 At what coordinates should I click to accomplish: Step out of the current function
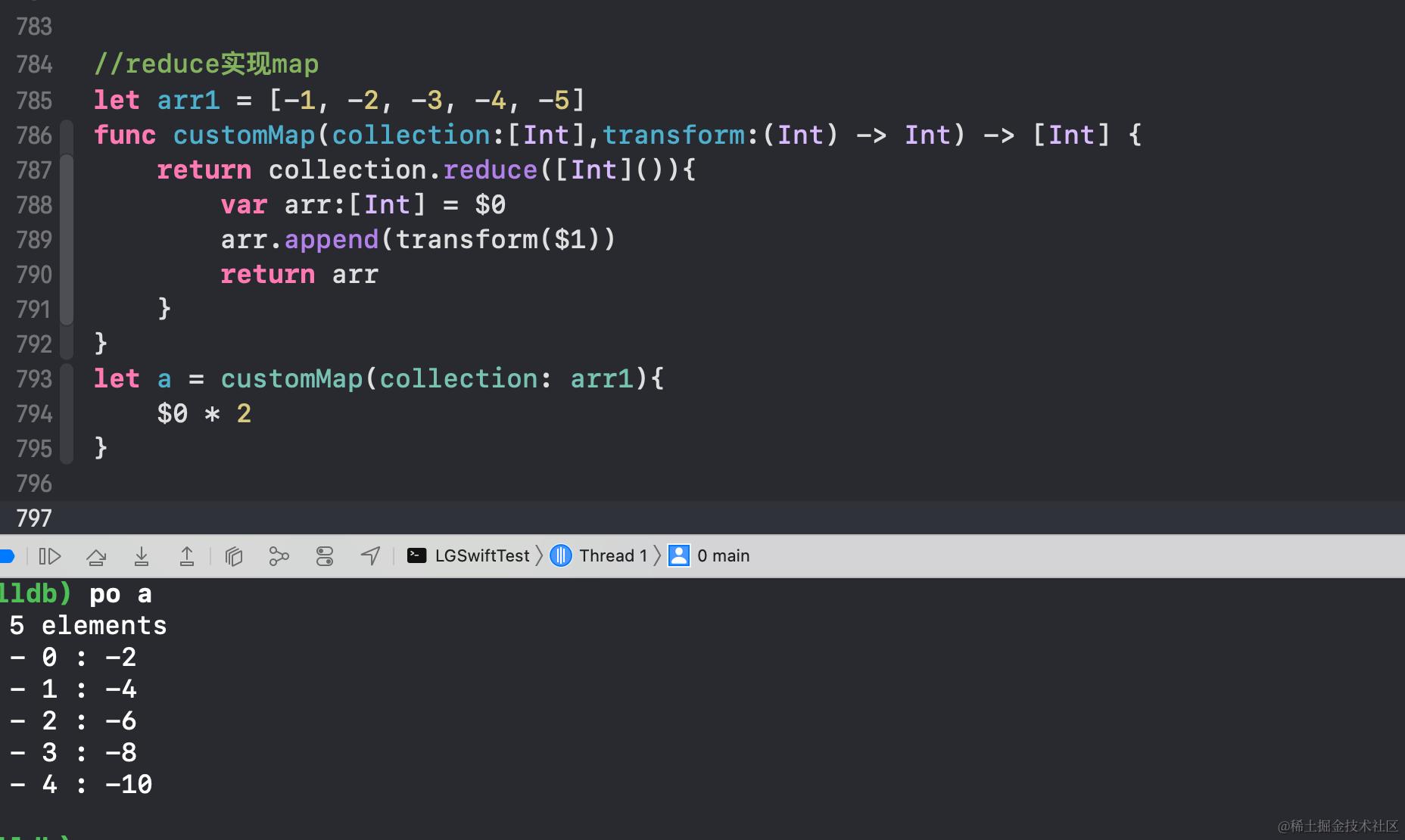(x=187, y=556)
